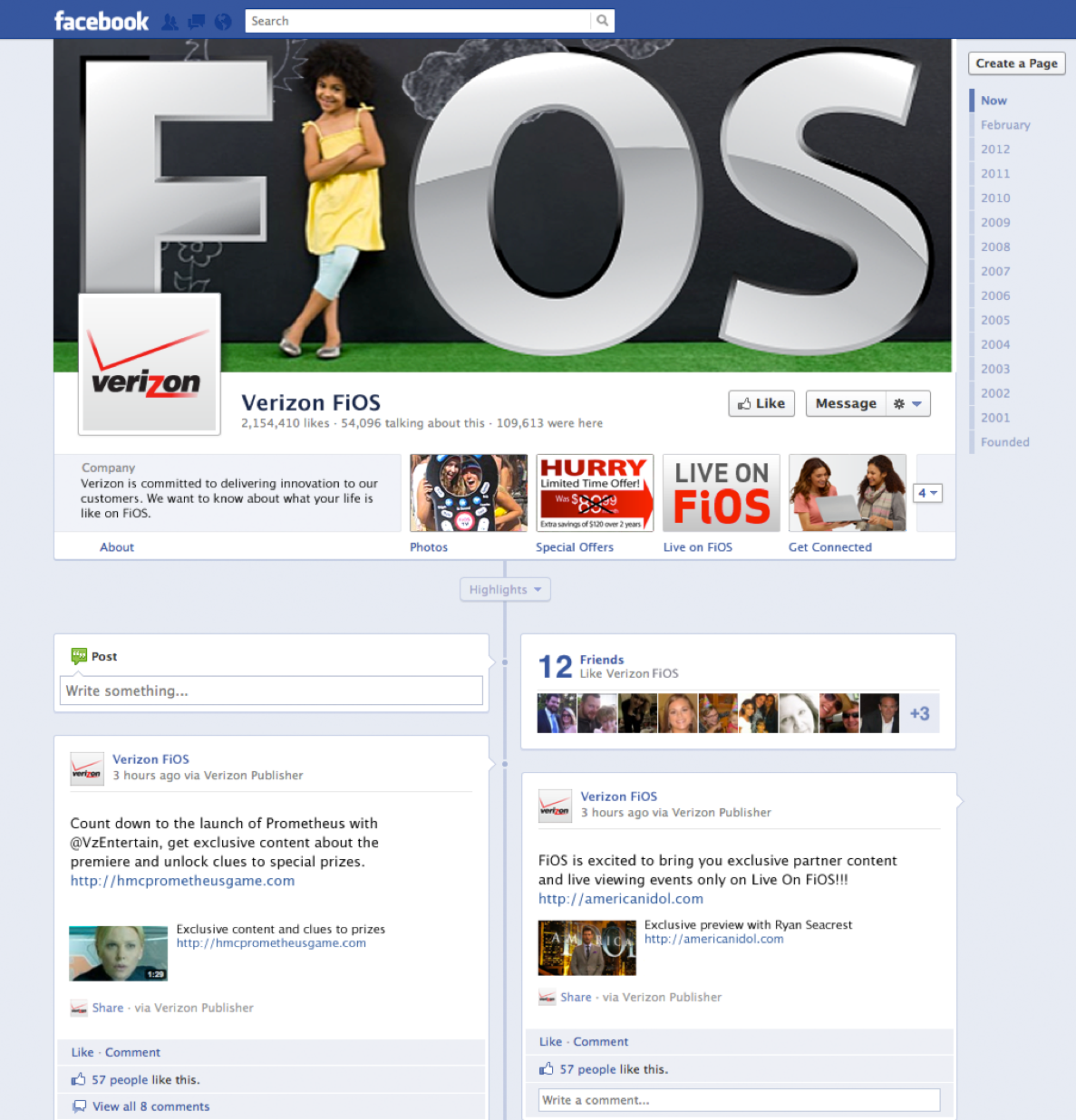Open the About link

click(x=117, y=547)
